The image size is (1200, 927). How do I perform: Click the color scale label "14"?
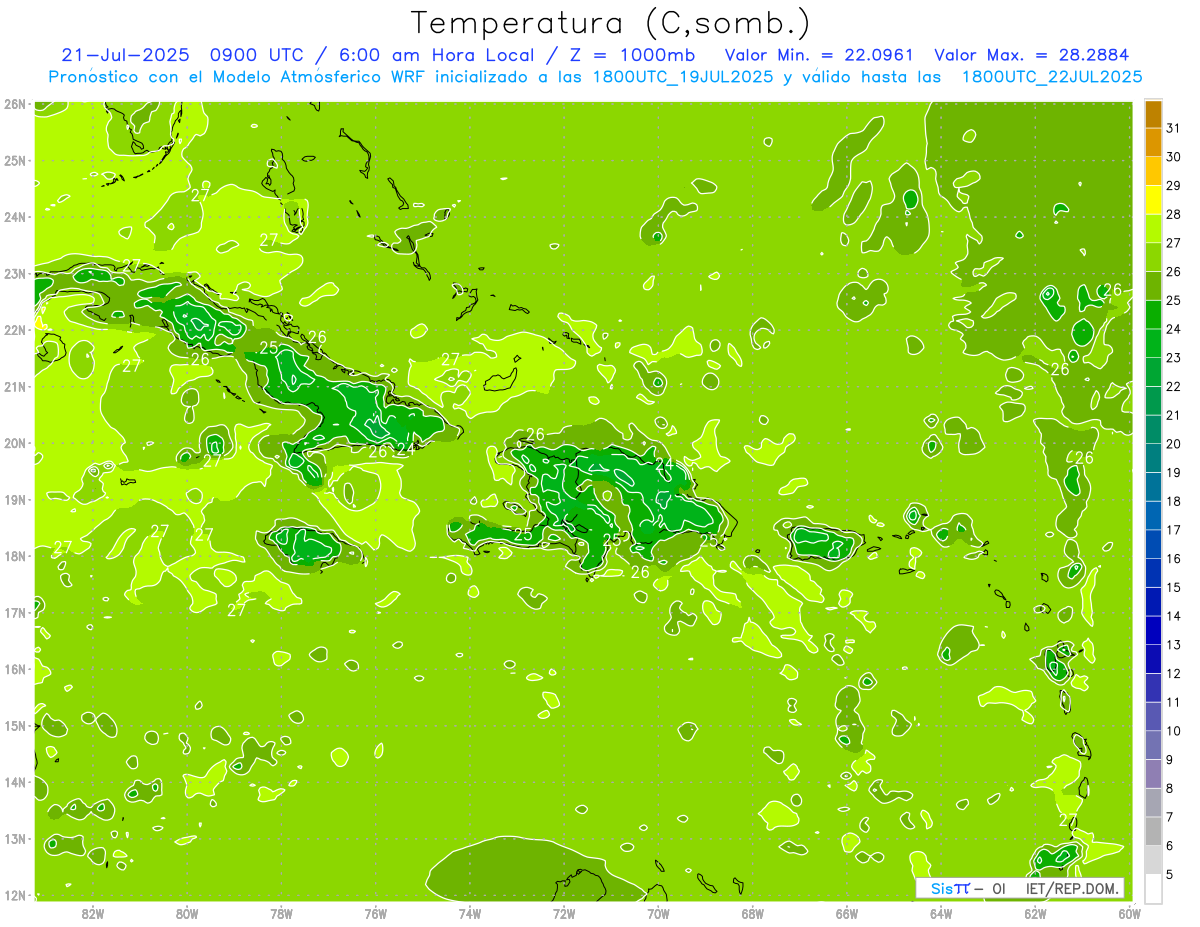click(x=1174, y=616)
